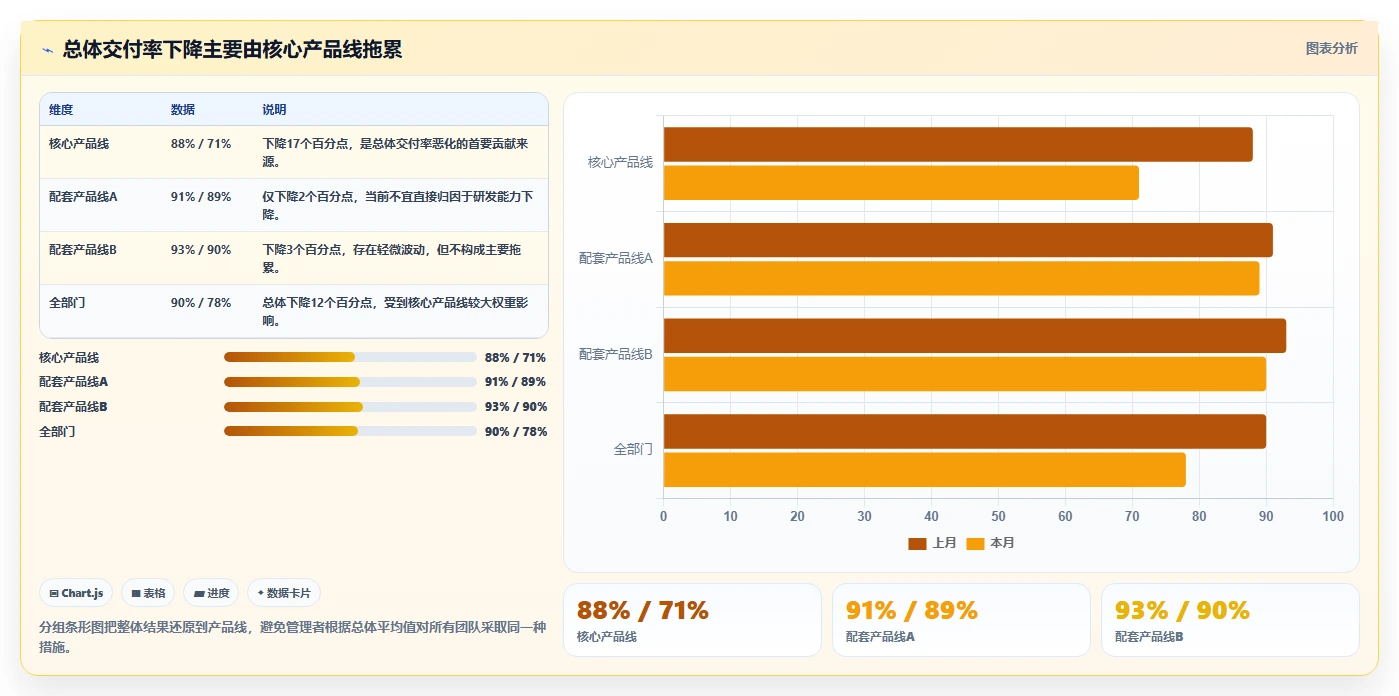Click the description starting 总体下降12个百分点
1399x696 pixels.
pos(395,312)
